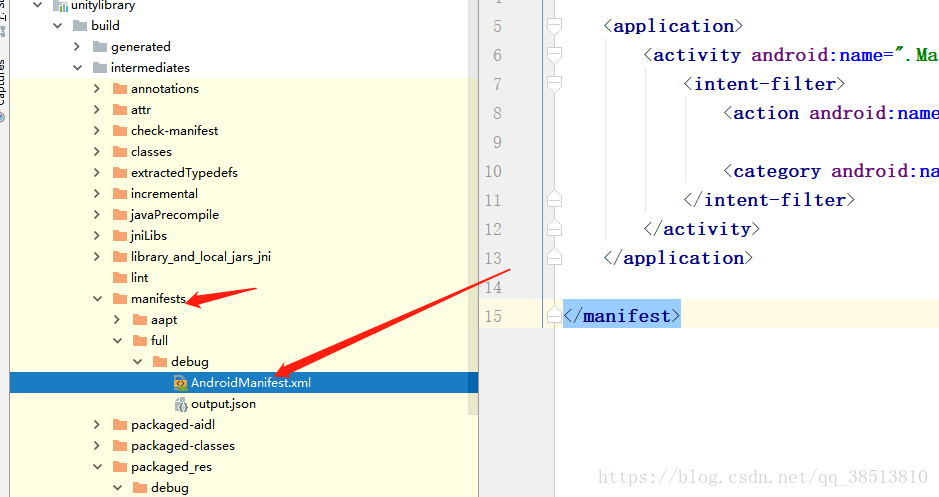This screenshot has height=497, width=939.
Task: Collapse the build folder arrow
Action: (x=57, y=26)
